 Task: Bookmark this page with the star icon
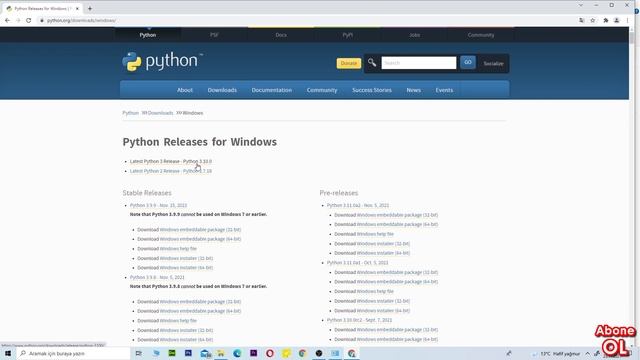point(593,20)
